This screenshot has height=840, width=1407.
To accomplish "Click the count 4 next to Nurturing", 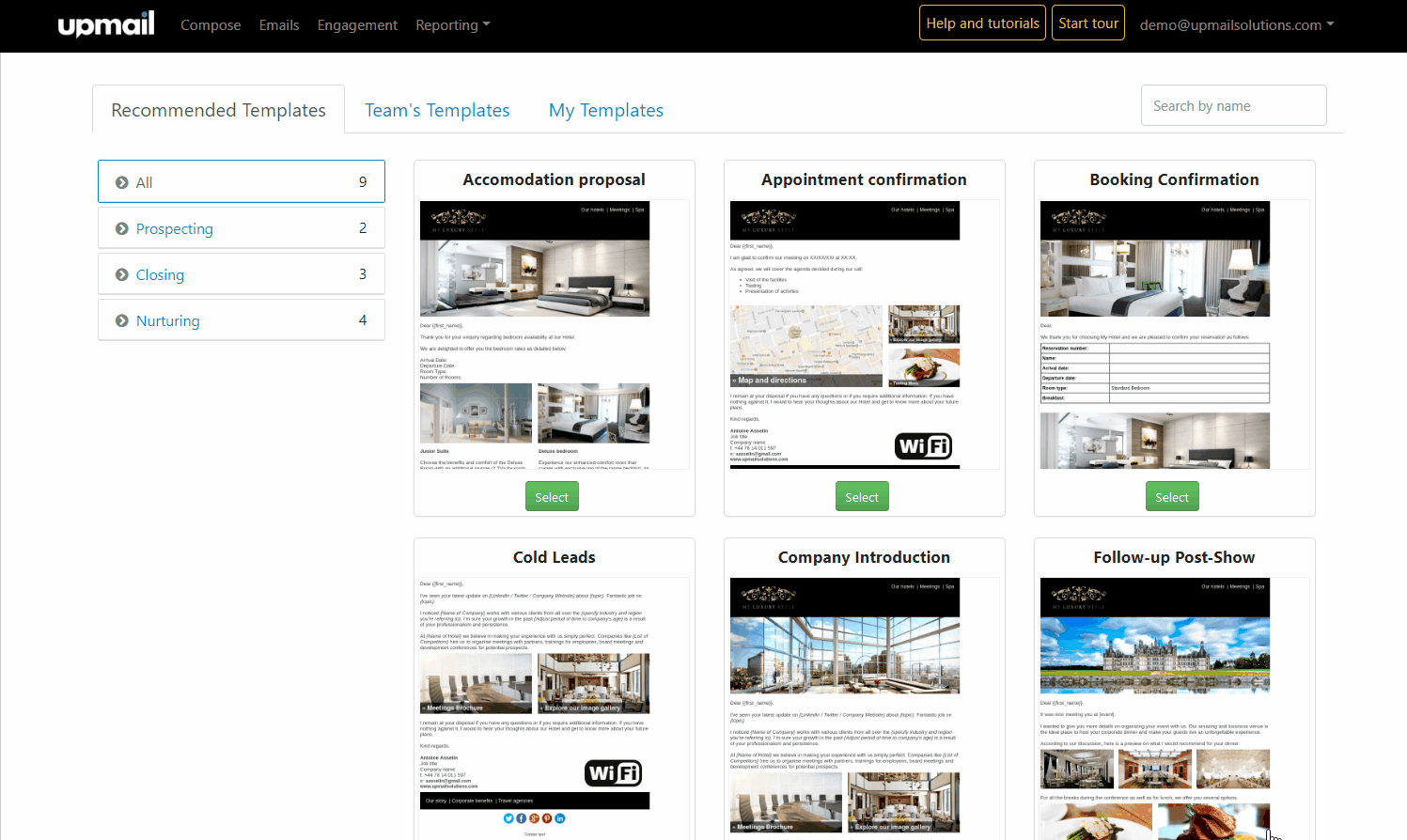I will coord(363,319).
